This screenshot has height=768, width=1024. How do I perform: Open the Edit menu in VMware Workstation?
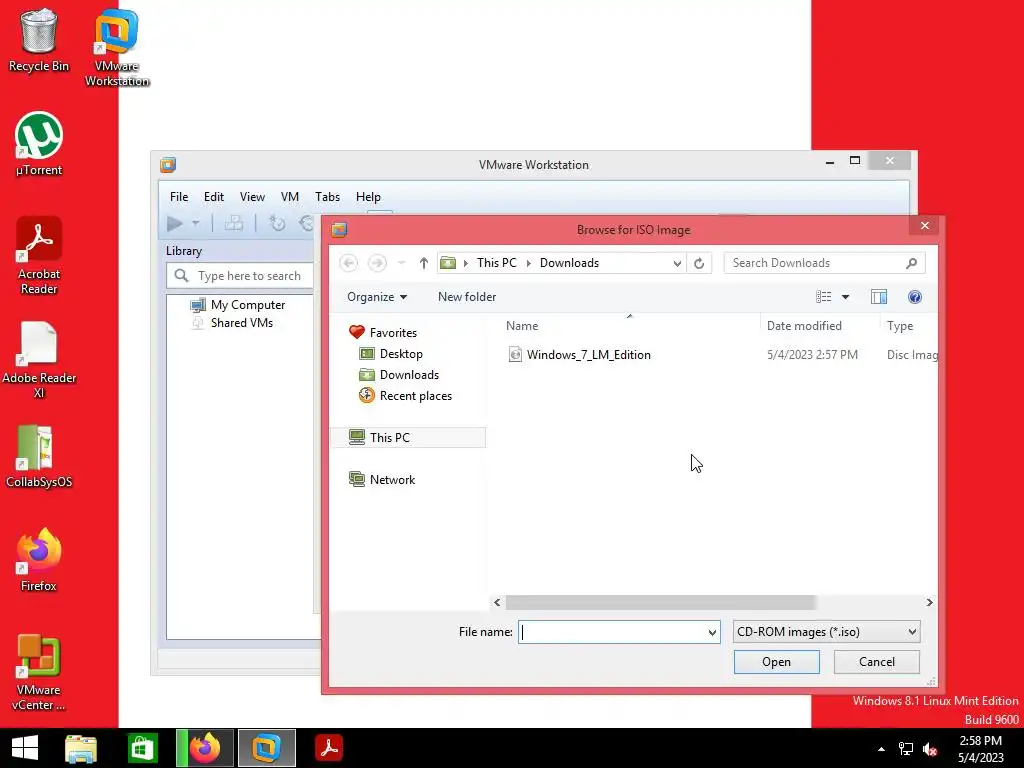click(x=214, y=197)
